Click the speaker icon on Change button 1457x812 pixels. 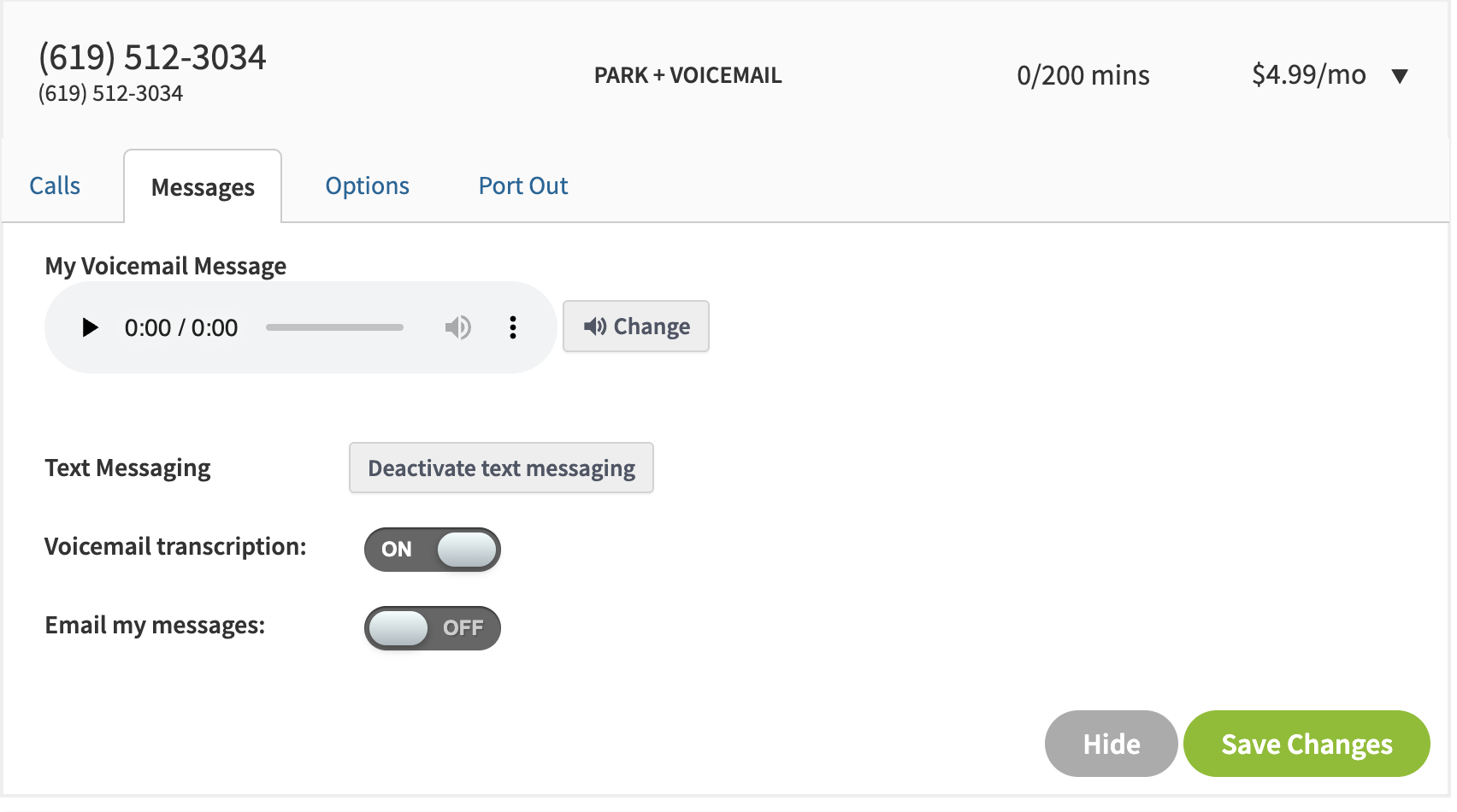tap(595, 326)
